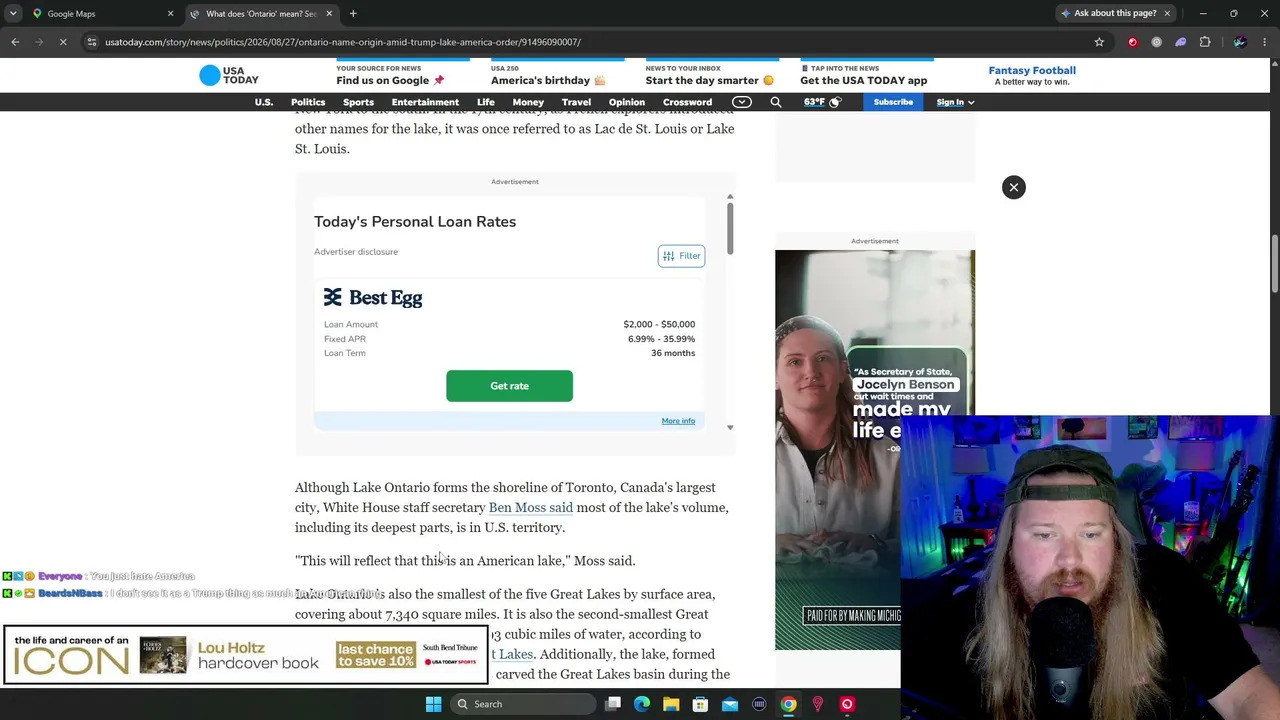Open the Filter button in loan rates ad

pyautogui.click(x=682, y=256)
